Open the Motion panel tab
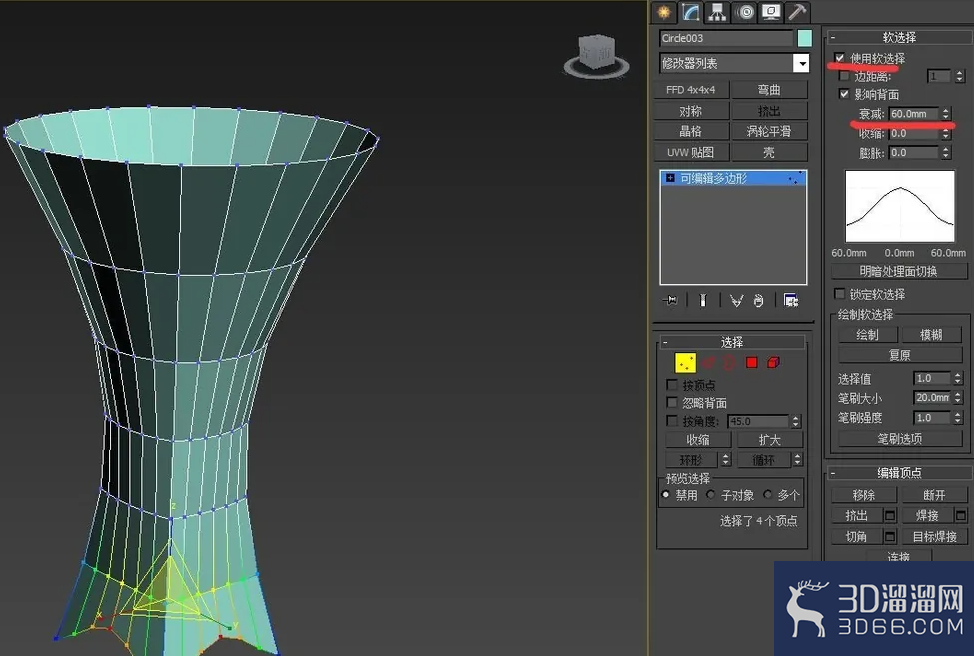The height and width of the screenshot is (656, 974). point(744,12)
